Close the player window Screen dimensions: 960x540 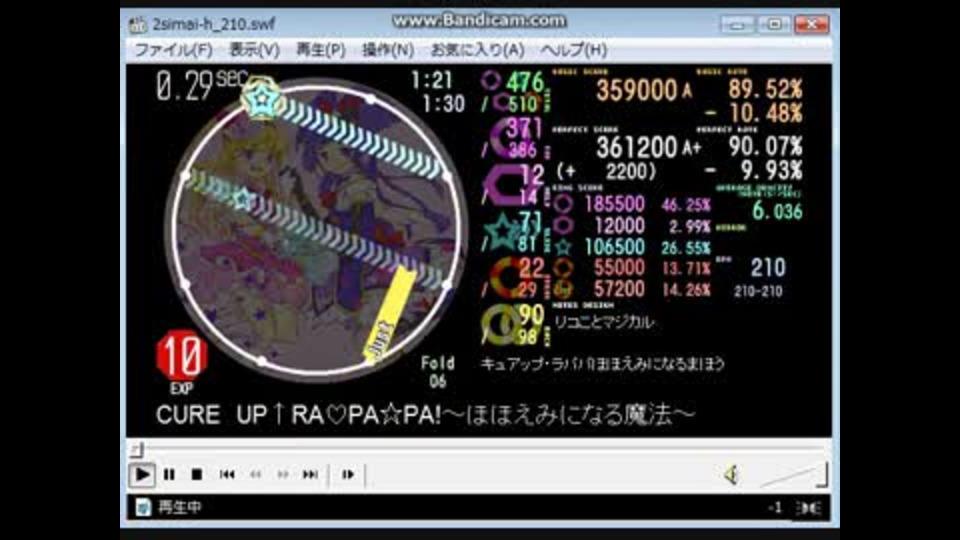811,24
